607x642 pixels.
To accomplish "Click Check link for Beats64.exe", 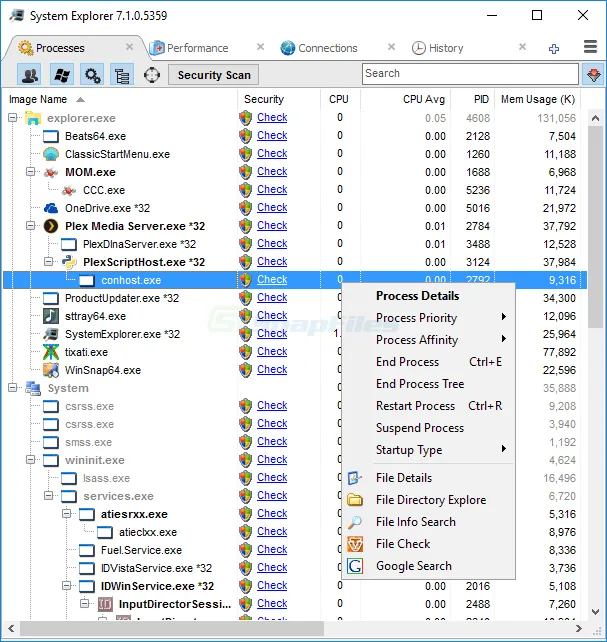I will click(272, 135).
